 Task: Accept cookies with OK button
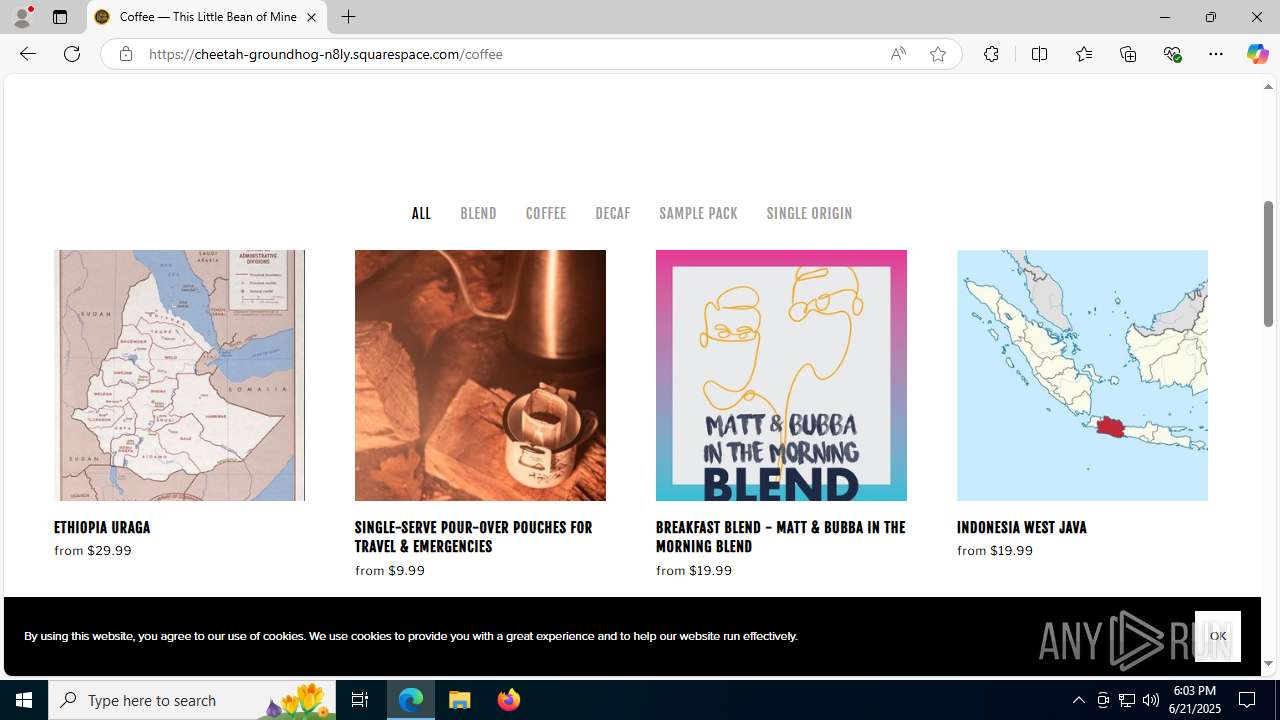pyautogui.click(x=1217, y=636)
